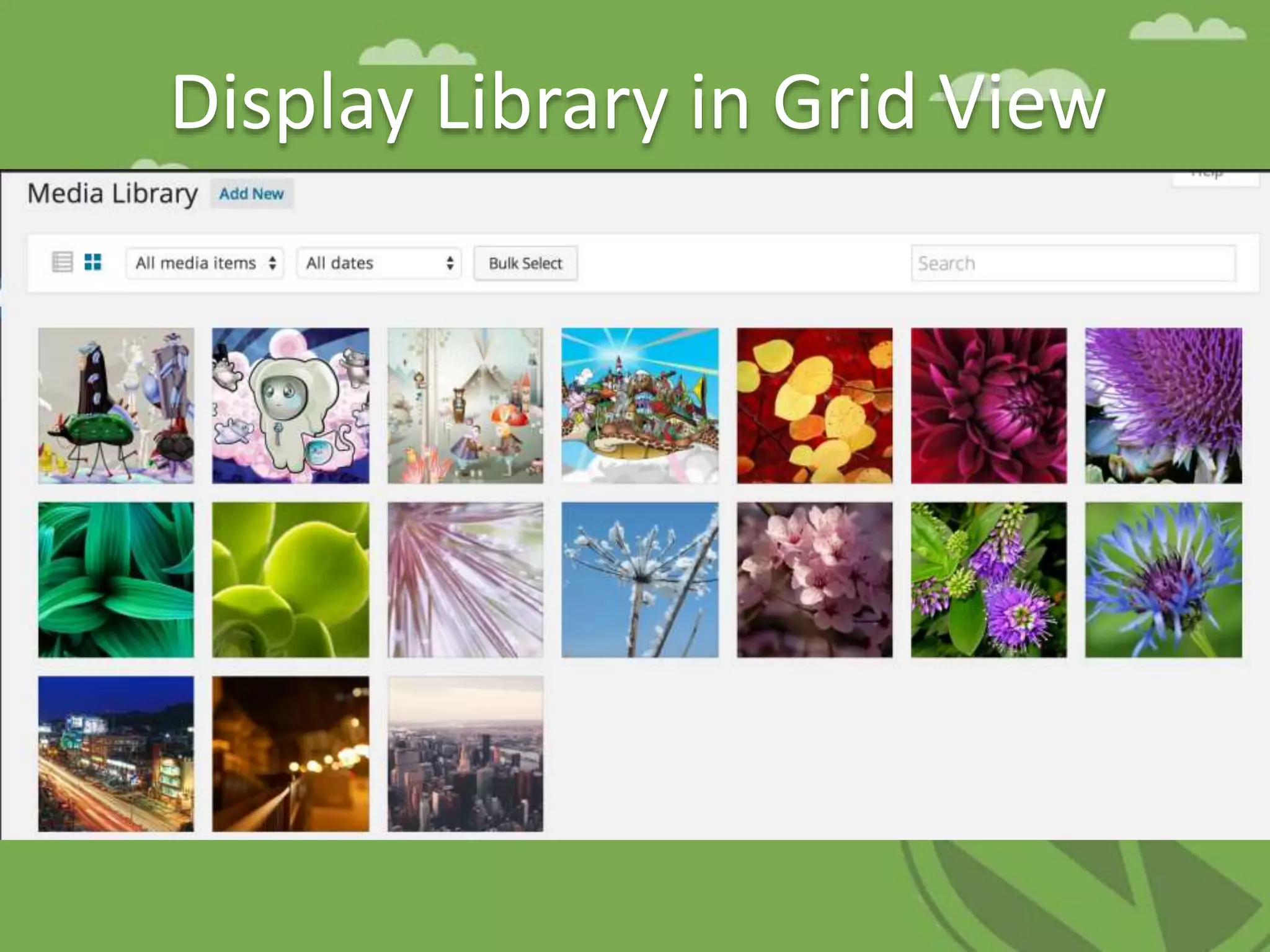The image size is (1270, 952).
Task: Select the pink radiating strands thumbnail
Action: click(x=465, y=580)
